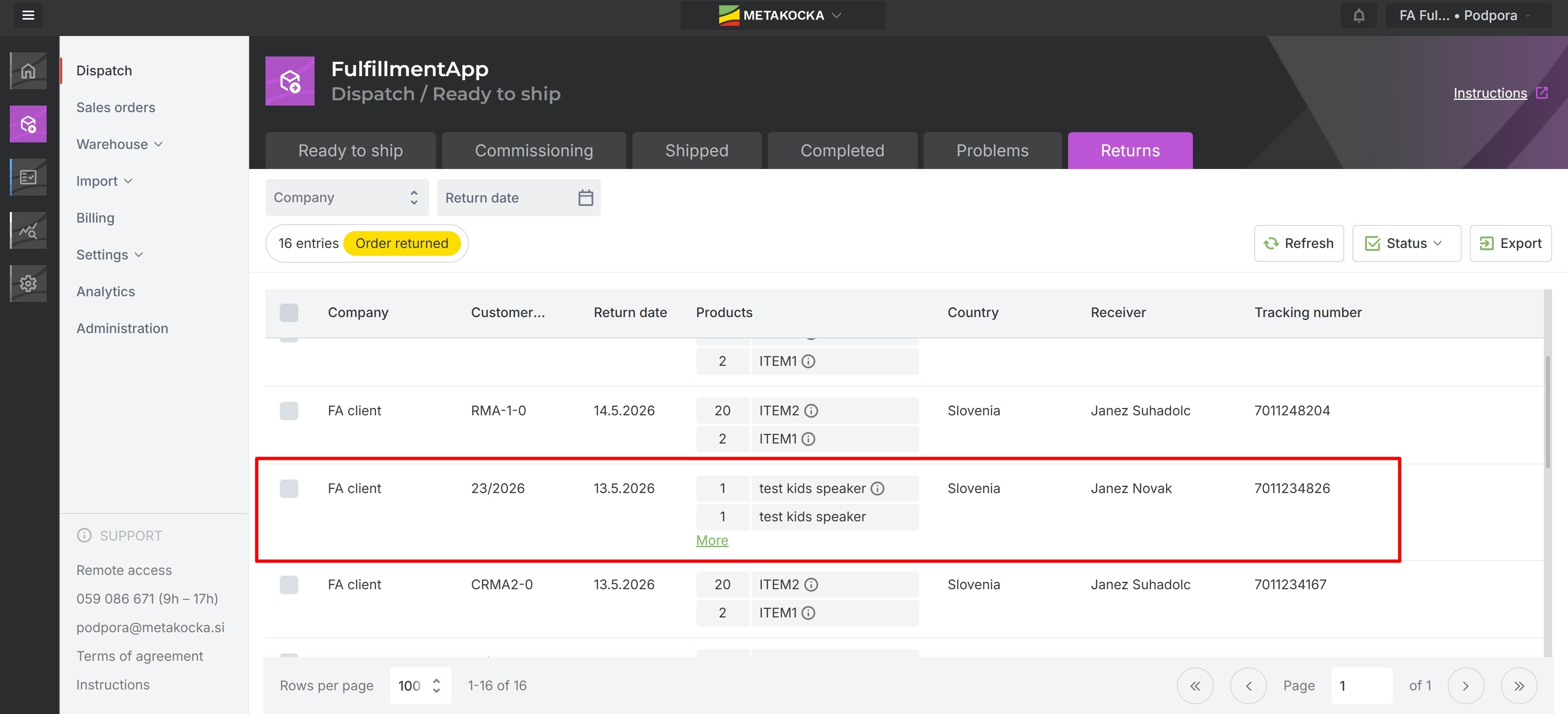Go to first page of results
1568x714 pixels.
(1195, 686)
